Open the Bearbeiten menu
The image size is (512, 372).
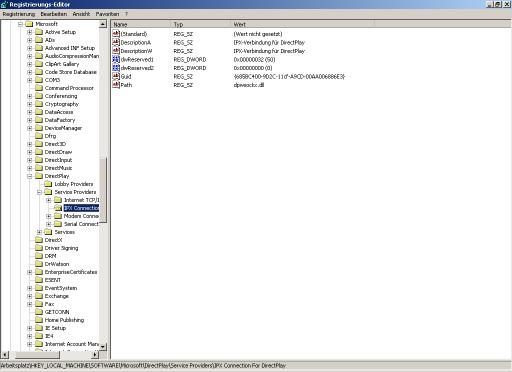pyautogui.click(x=54, y=14)
